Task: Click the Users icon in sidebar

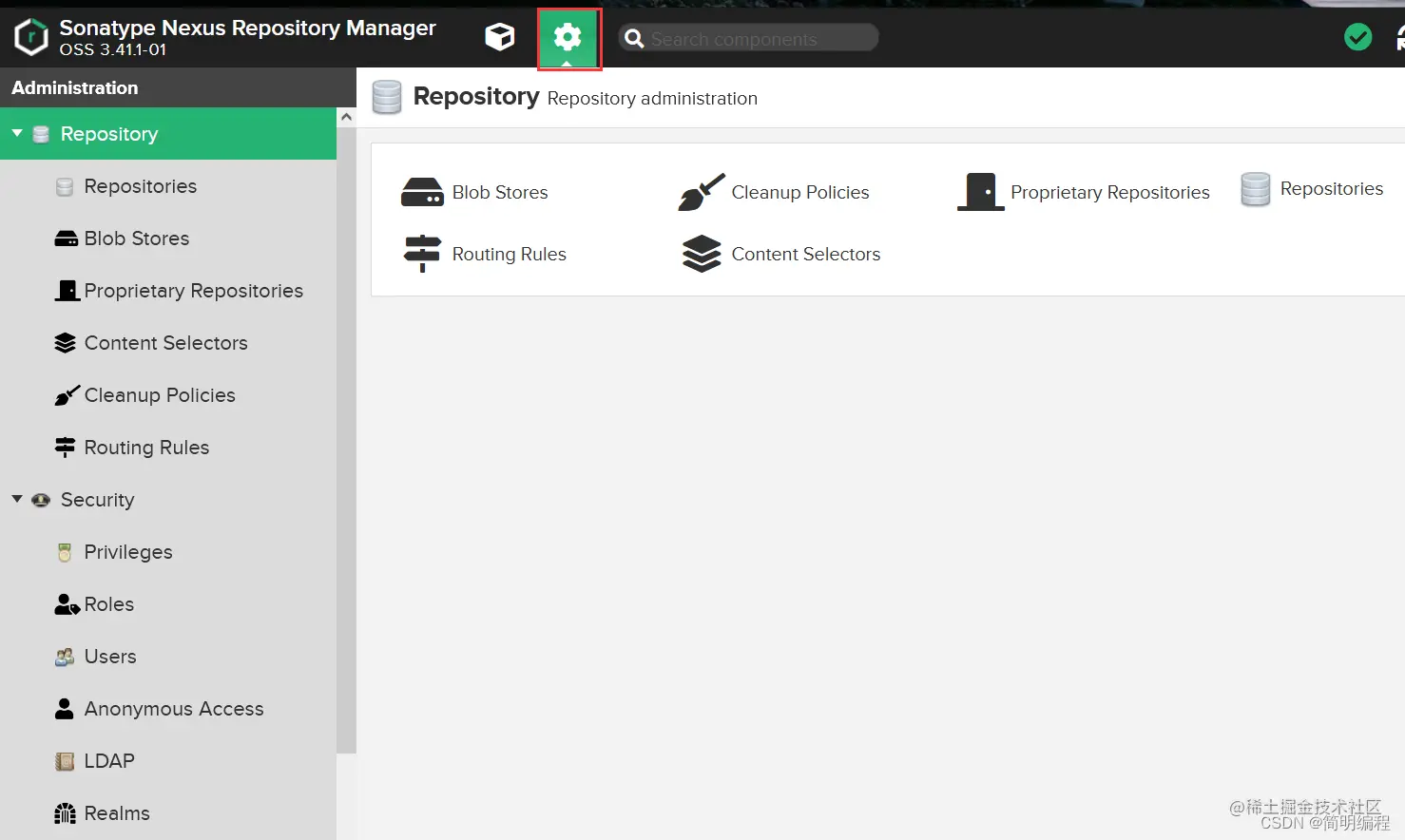Action: point(65,657)
